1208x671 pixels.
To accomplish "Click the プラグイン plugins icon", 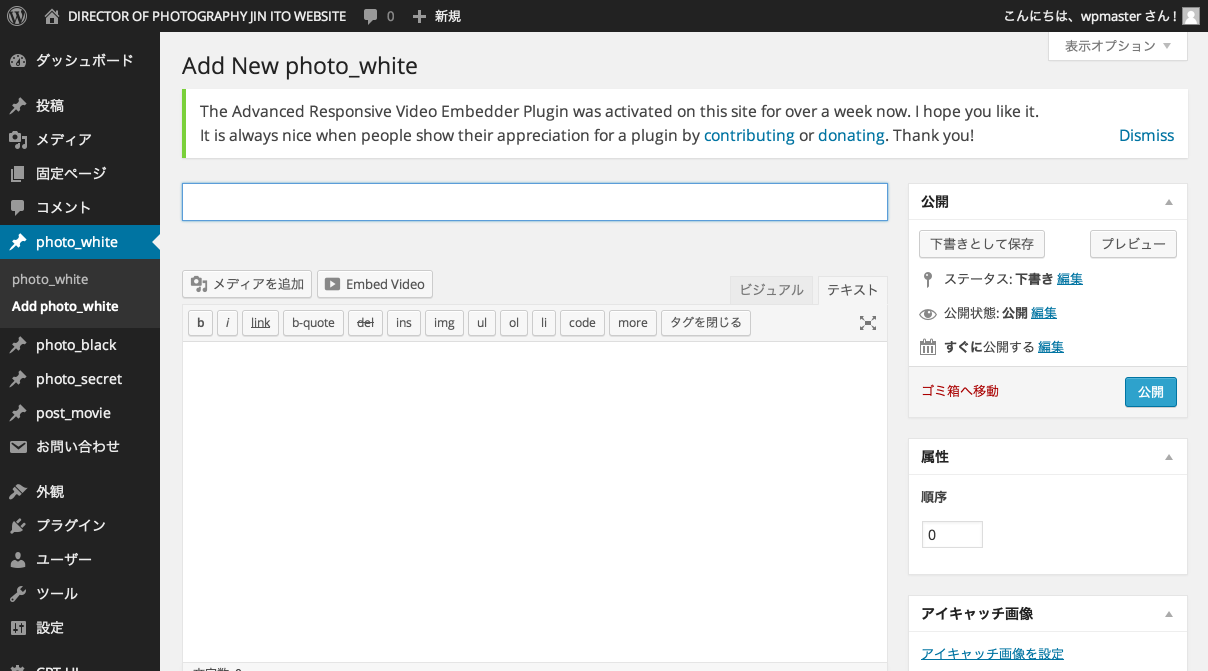I will click(x=18, y=526).
